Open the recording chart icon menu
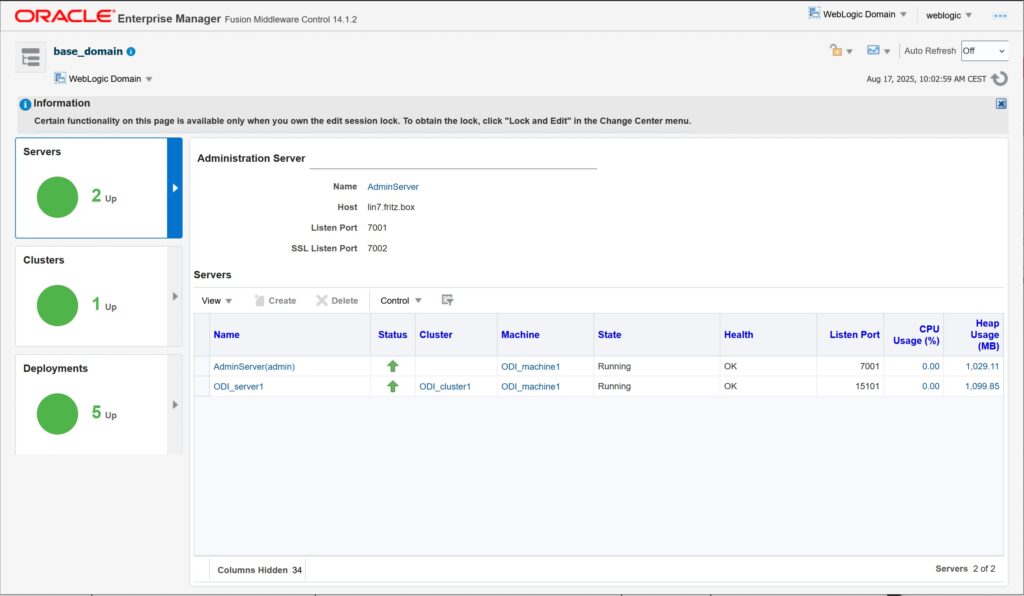This screenshot has height=596, width=1024. pos(878,50)
